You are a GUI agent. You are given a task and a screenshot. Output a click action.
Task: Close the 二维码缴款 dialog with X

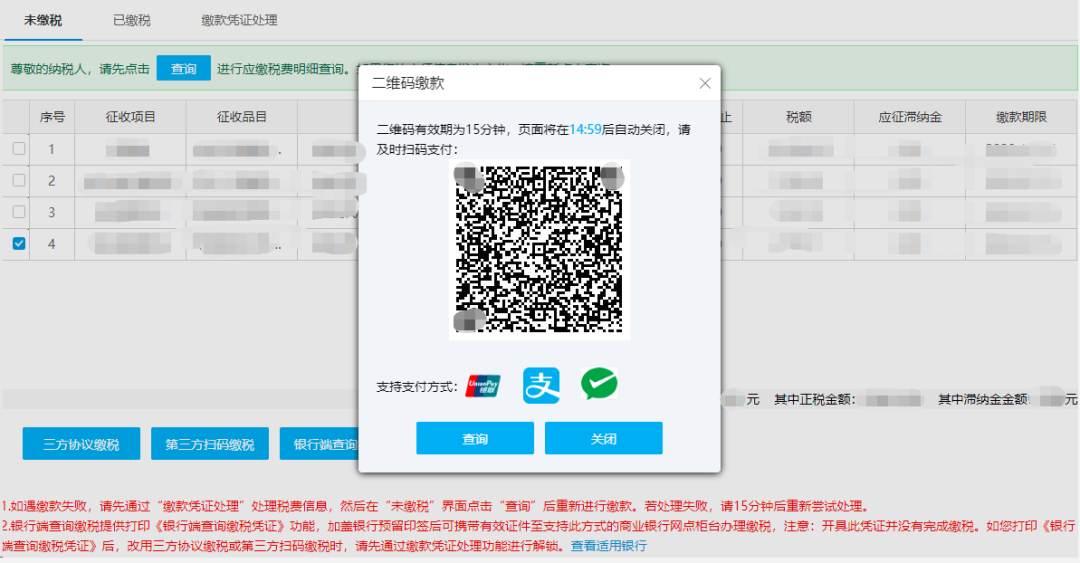(705, 83)
